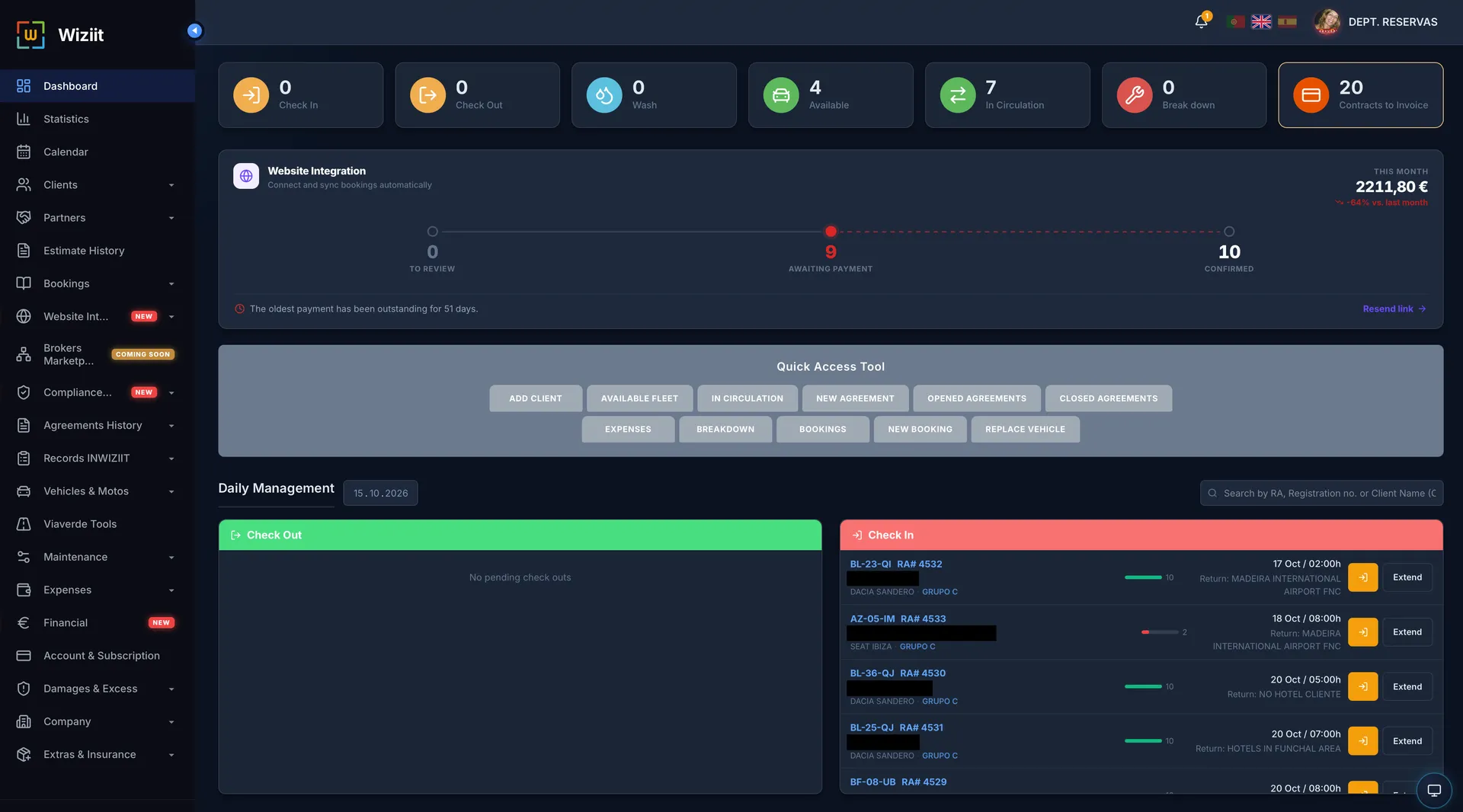Image resolution: width=1463 pixels, height=812 pixels.
Task: Expand the Agreements History menu
Action: click(98, 425)
